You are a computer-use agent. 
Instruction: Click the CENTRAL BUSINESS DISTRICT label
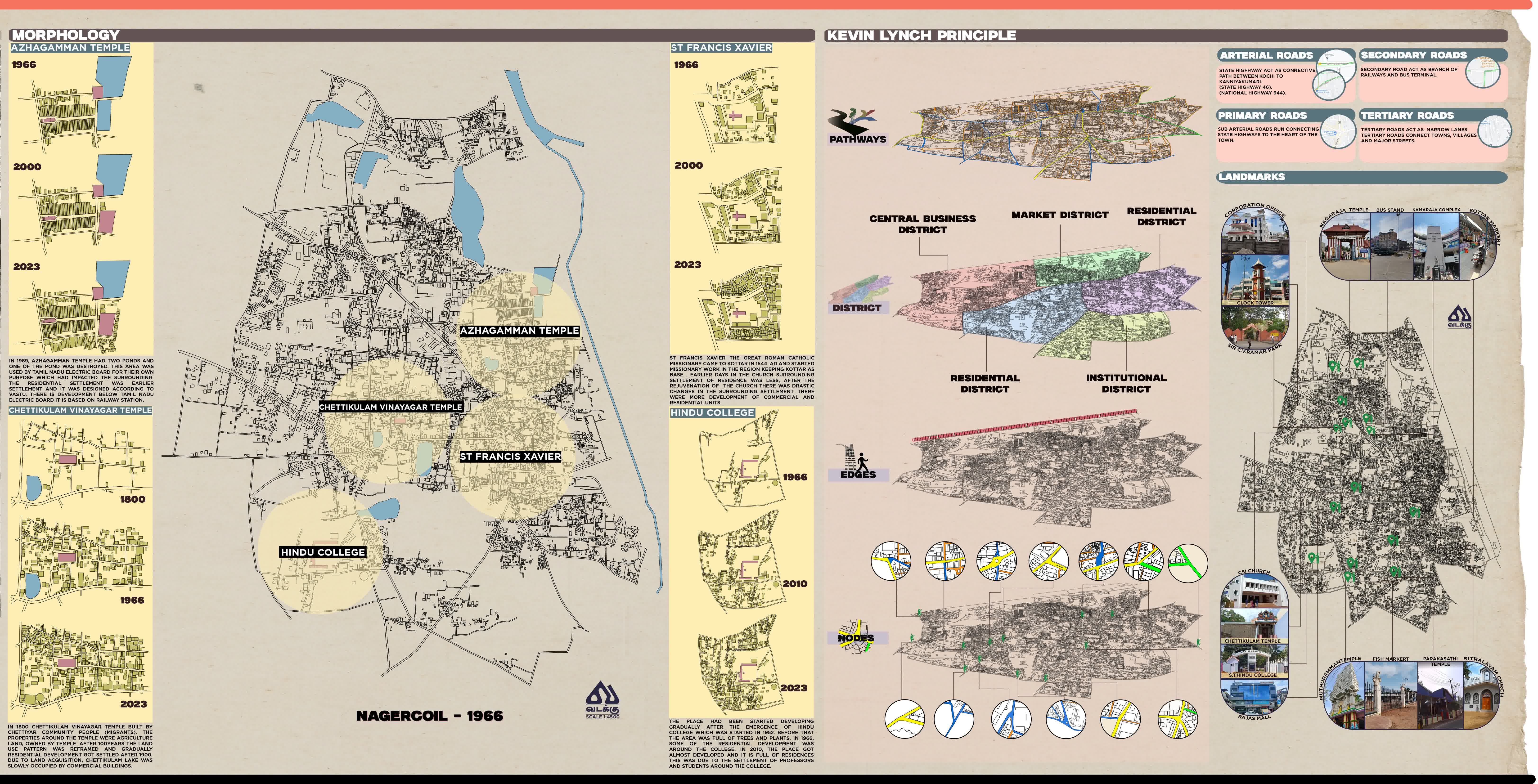[922, 224]
